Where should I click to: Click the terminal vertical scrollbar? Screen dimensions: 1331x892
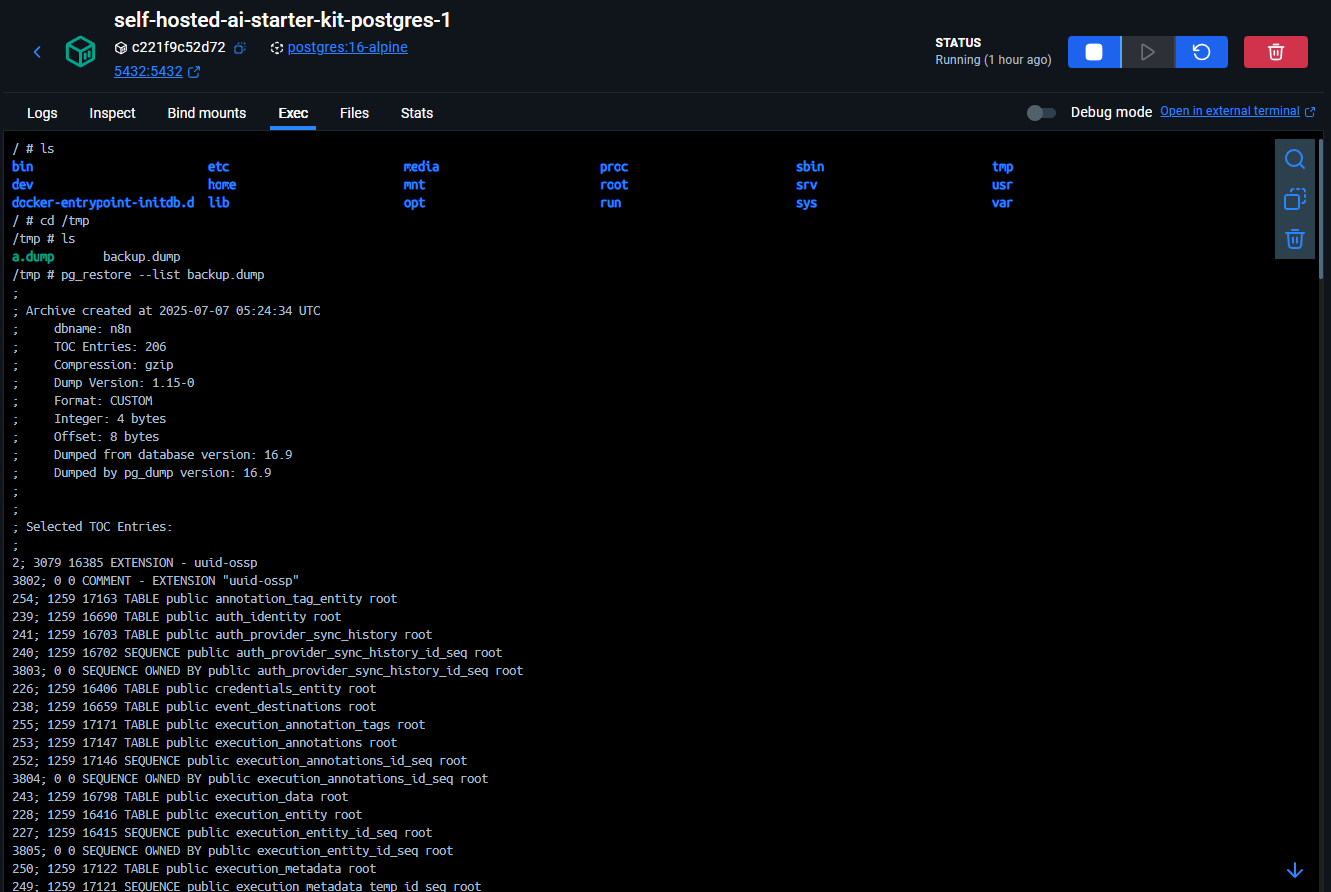(x=1322, y=210)
